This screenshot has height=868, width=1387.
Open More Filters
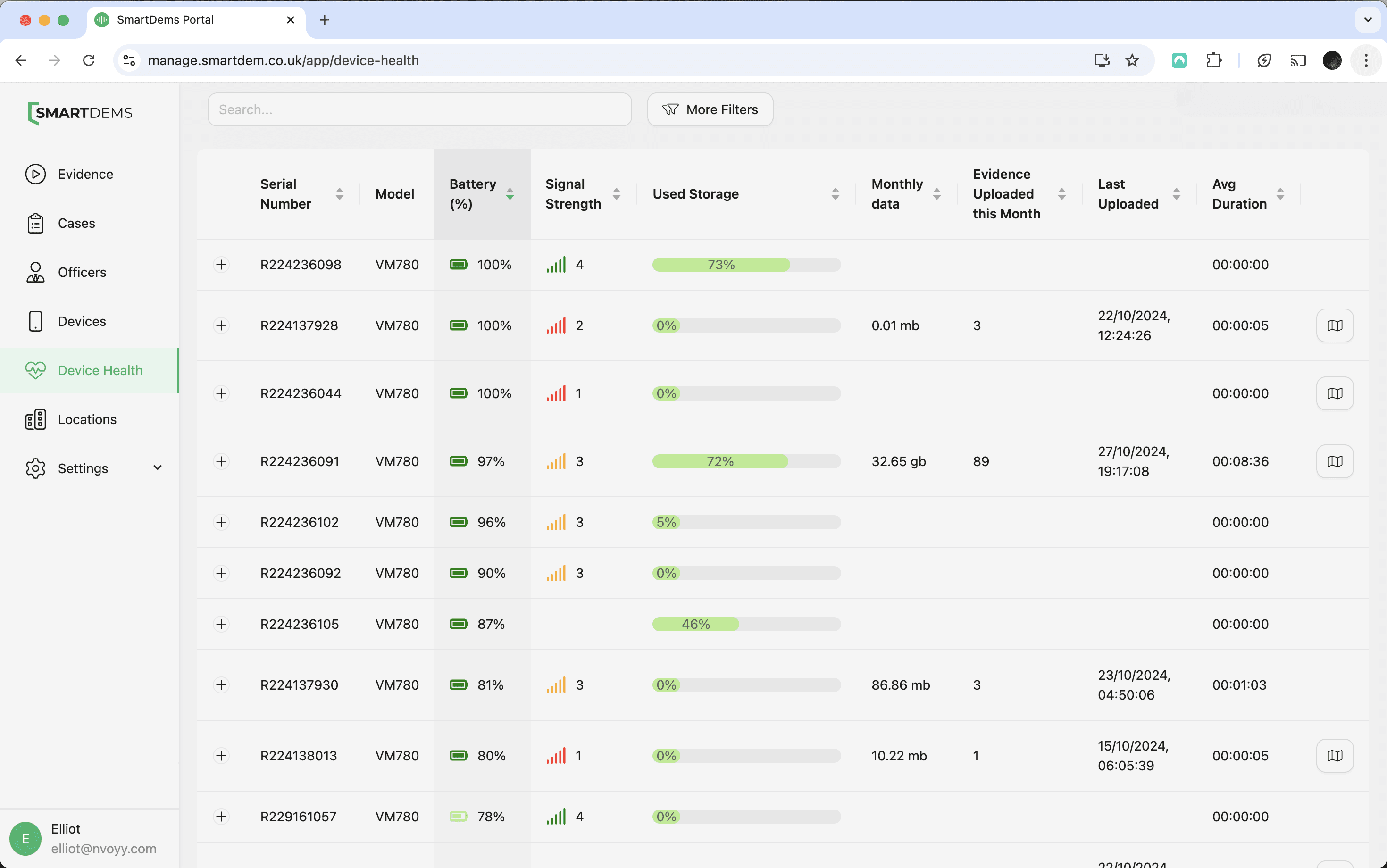click(x=710, y=109)
